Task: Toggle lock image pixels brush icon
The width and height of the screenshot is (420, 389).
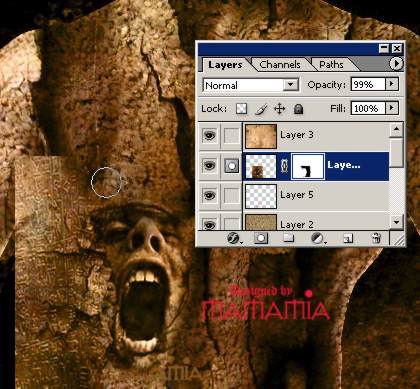Action: pyautogui.click(x=261, y=109)
